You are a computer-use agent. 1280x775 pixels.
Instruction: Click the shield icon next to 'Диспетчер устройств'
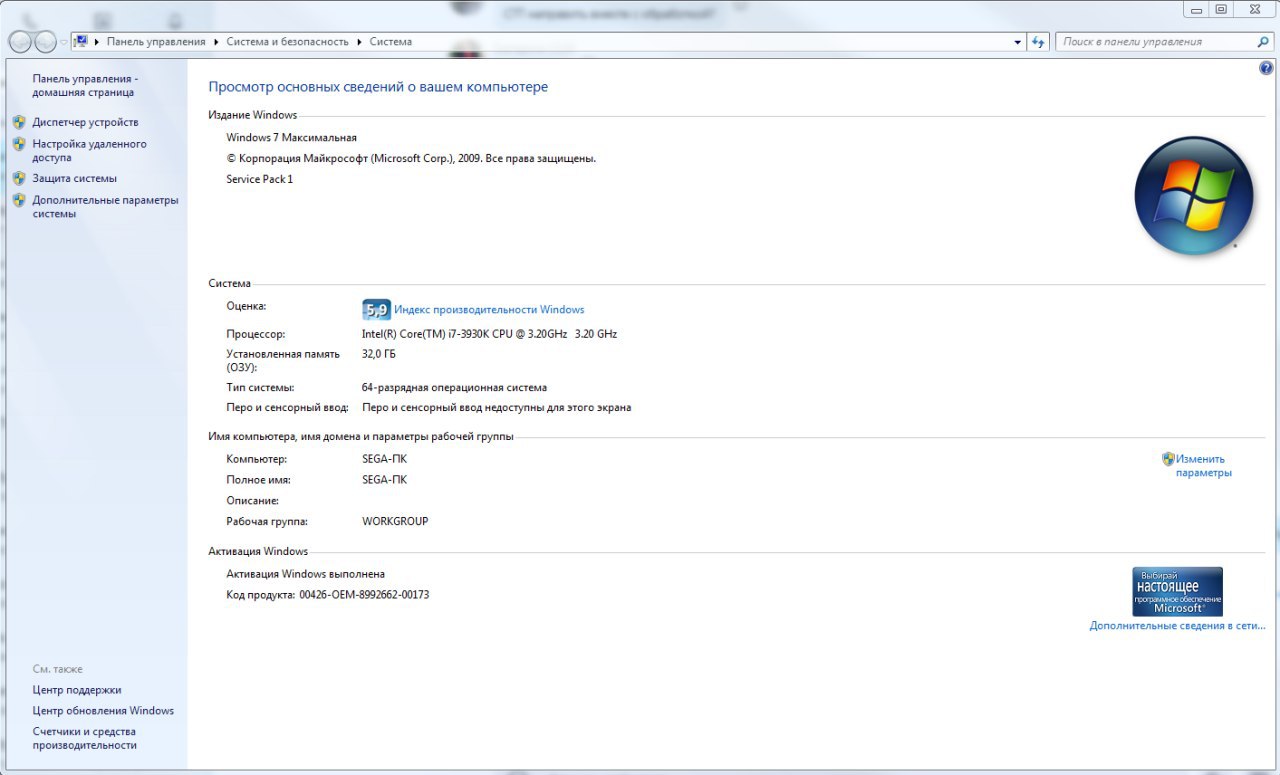[x=19, y=122]
